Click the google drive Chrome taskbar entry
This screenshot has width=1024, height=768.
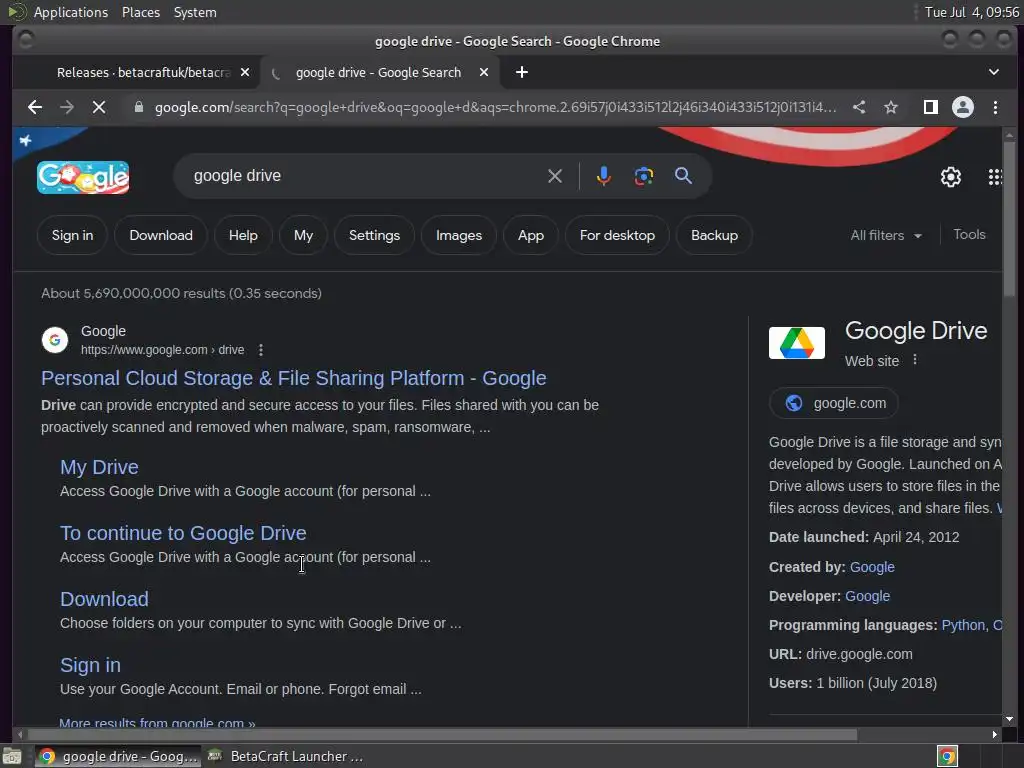point(118,756)
